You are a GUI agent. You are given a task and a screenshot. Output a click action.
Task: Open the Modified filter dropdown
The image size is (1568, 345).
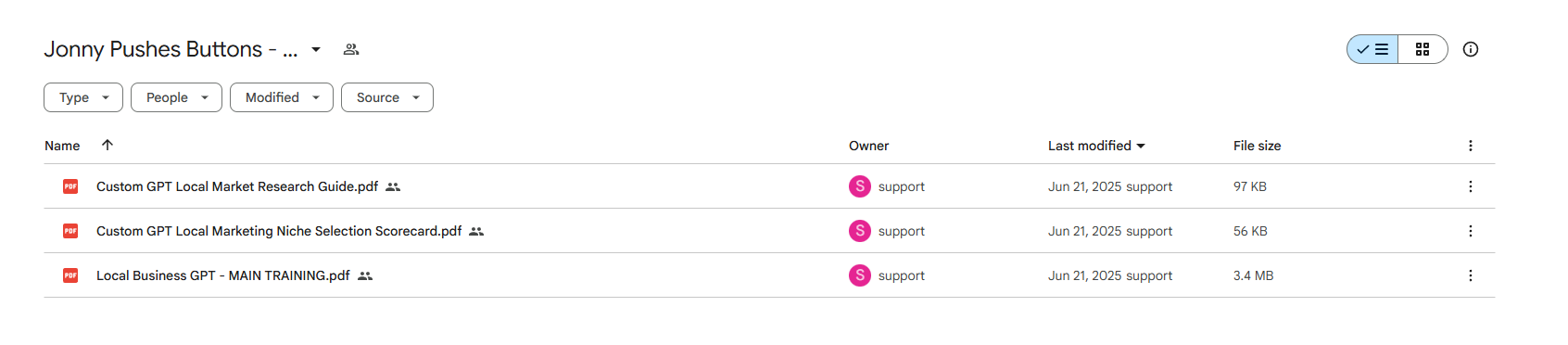(x=282, y=97)
